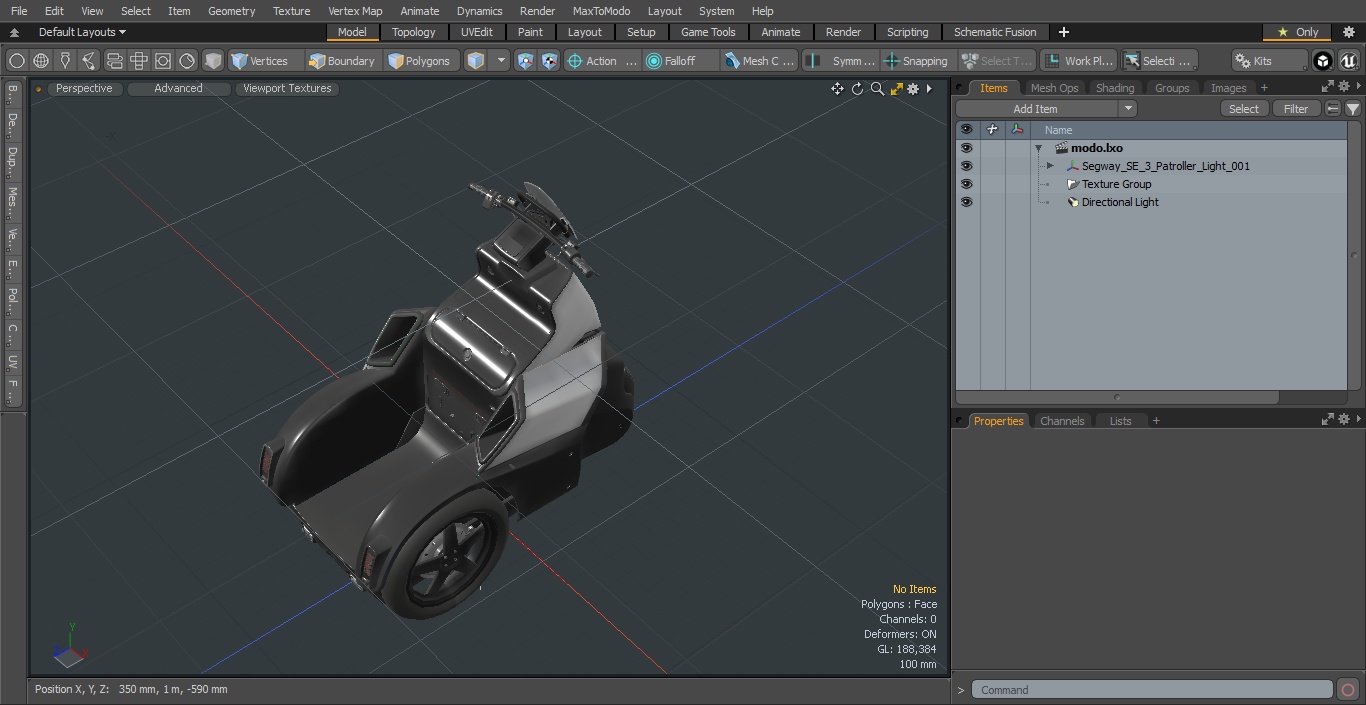Switch to the Topology layout tab
The image size is (1366, 705).
pyautogui.click(x=414, y=32)
